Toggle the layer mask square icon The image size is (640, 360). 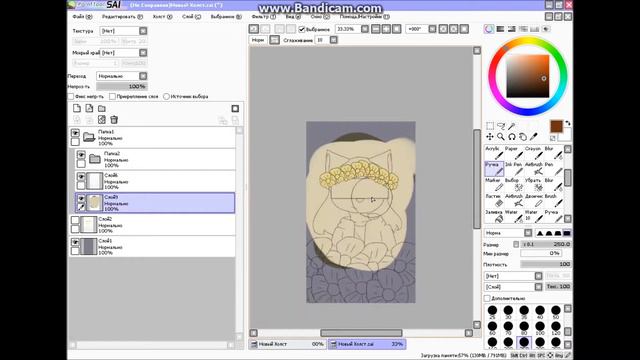click(235, 108)
